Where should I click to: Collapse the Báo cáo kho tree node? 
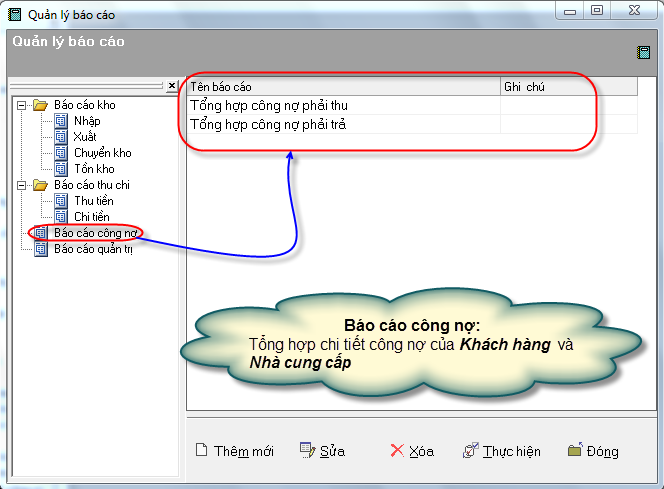pyautogui.click(x=21, y=105)
